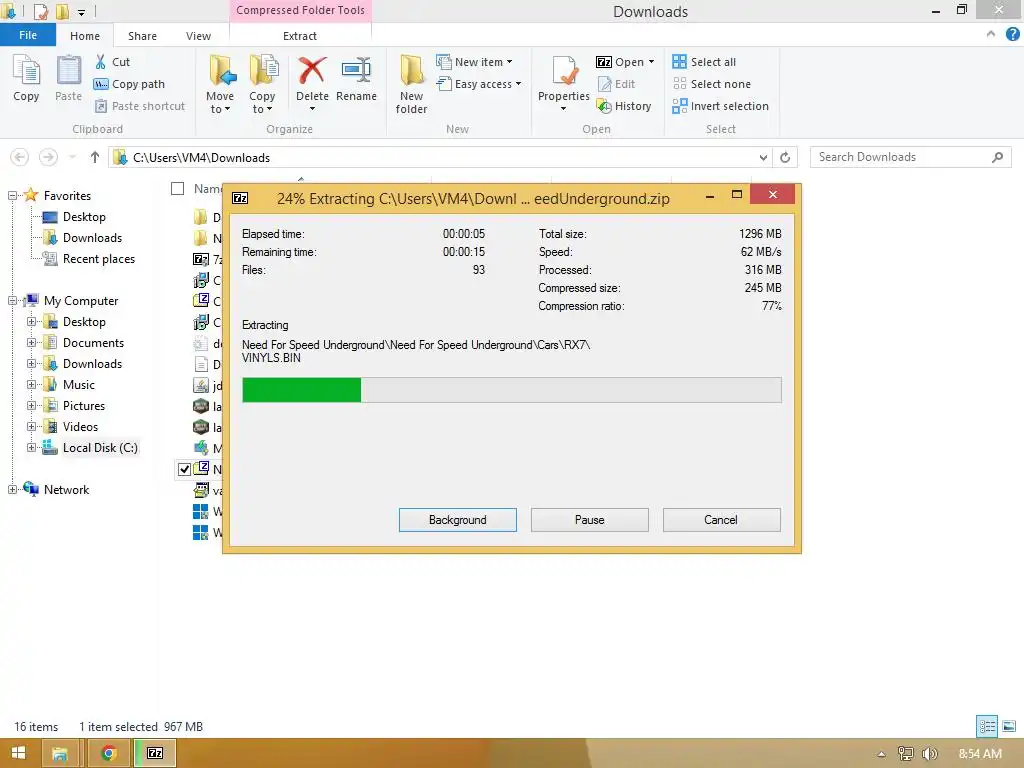Toggle the select-all checkbox beside Name header

178,189
